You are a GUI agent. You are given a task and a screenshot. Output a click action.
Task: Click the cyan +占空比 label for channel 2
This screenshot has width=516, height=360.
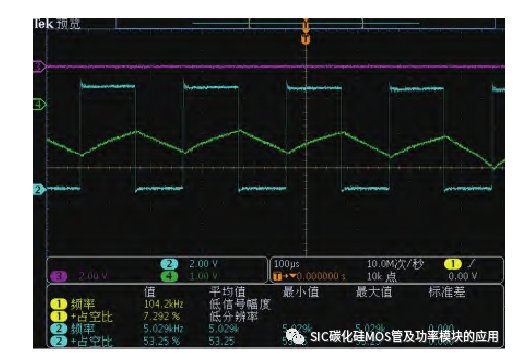tap(91, 341)
